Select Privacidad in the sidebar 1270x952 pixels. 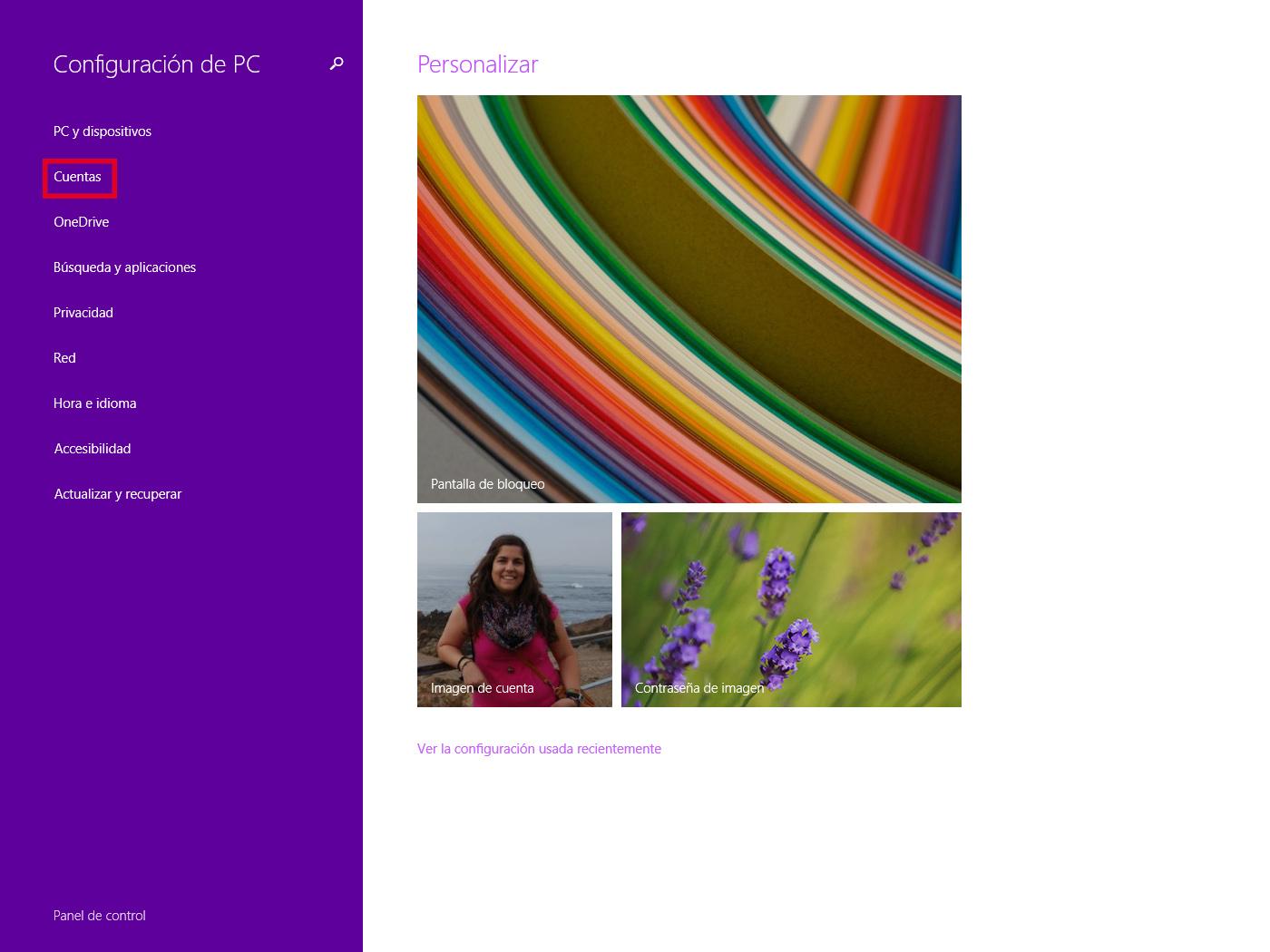click(83, 313)
